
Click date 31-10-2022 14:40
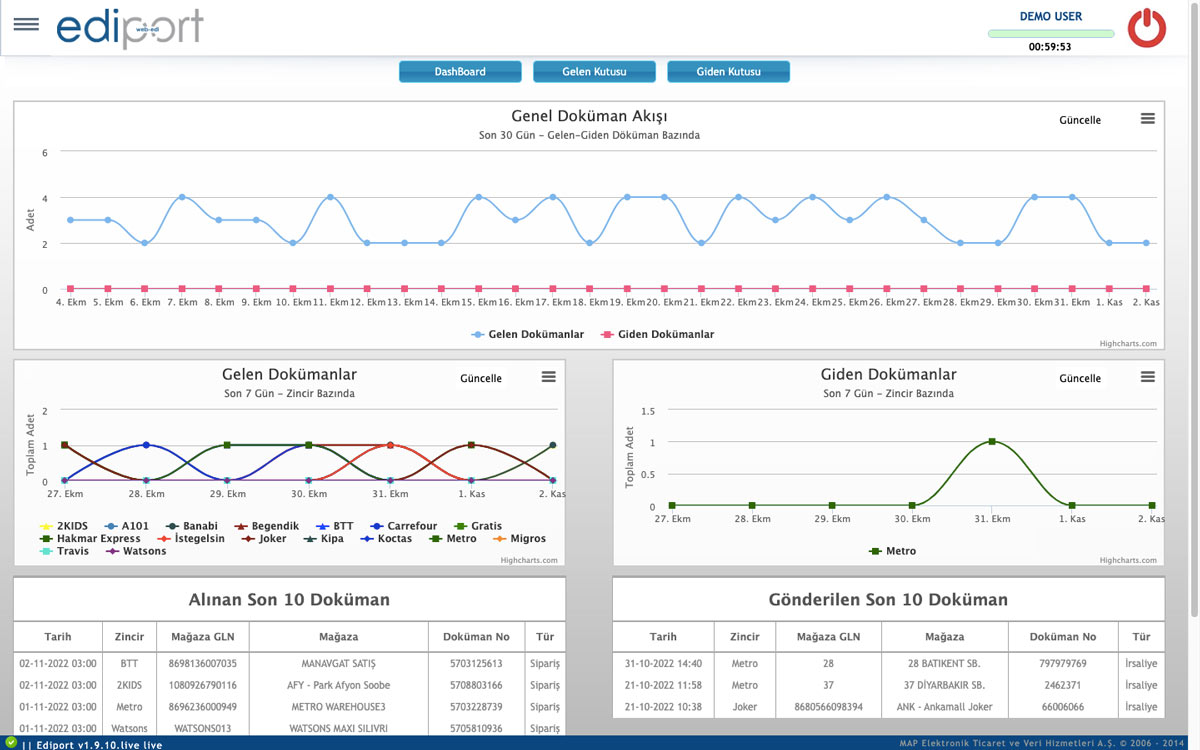663,664
